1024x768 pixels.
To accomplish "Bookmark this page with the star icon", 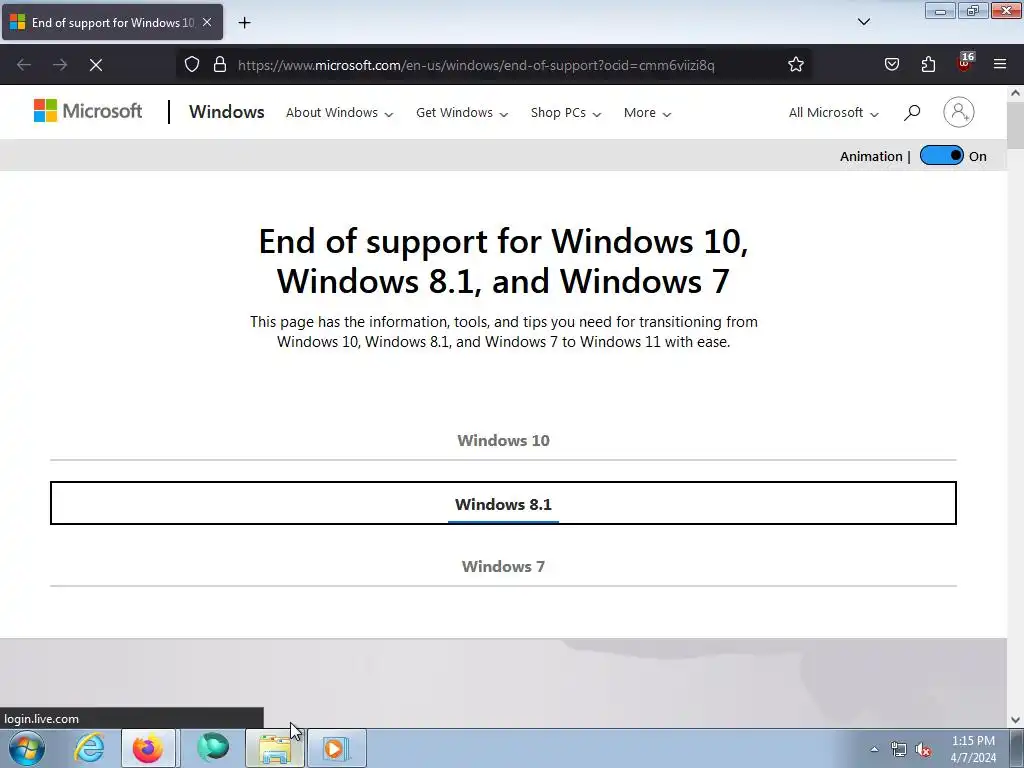I will click(795, 65).
